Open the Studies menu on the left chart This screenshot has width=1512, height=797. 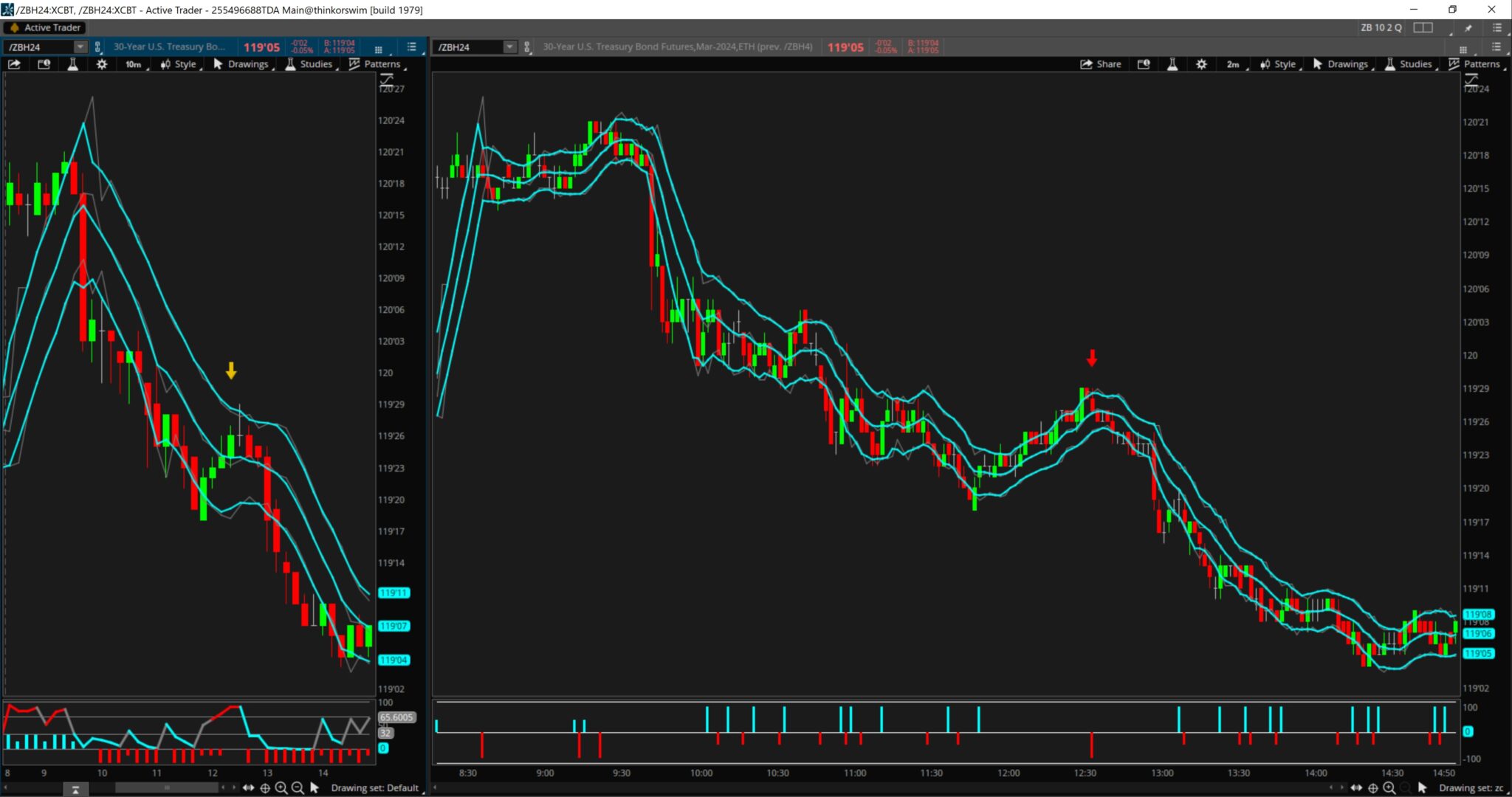310,64
